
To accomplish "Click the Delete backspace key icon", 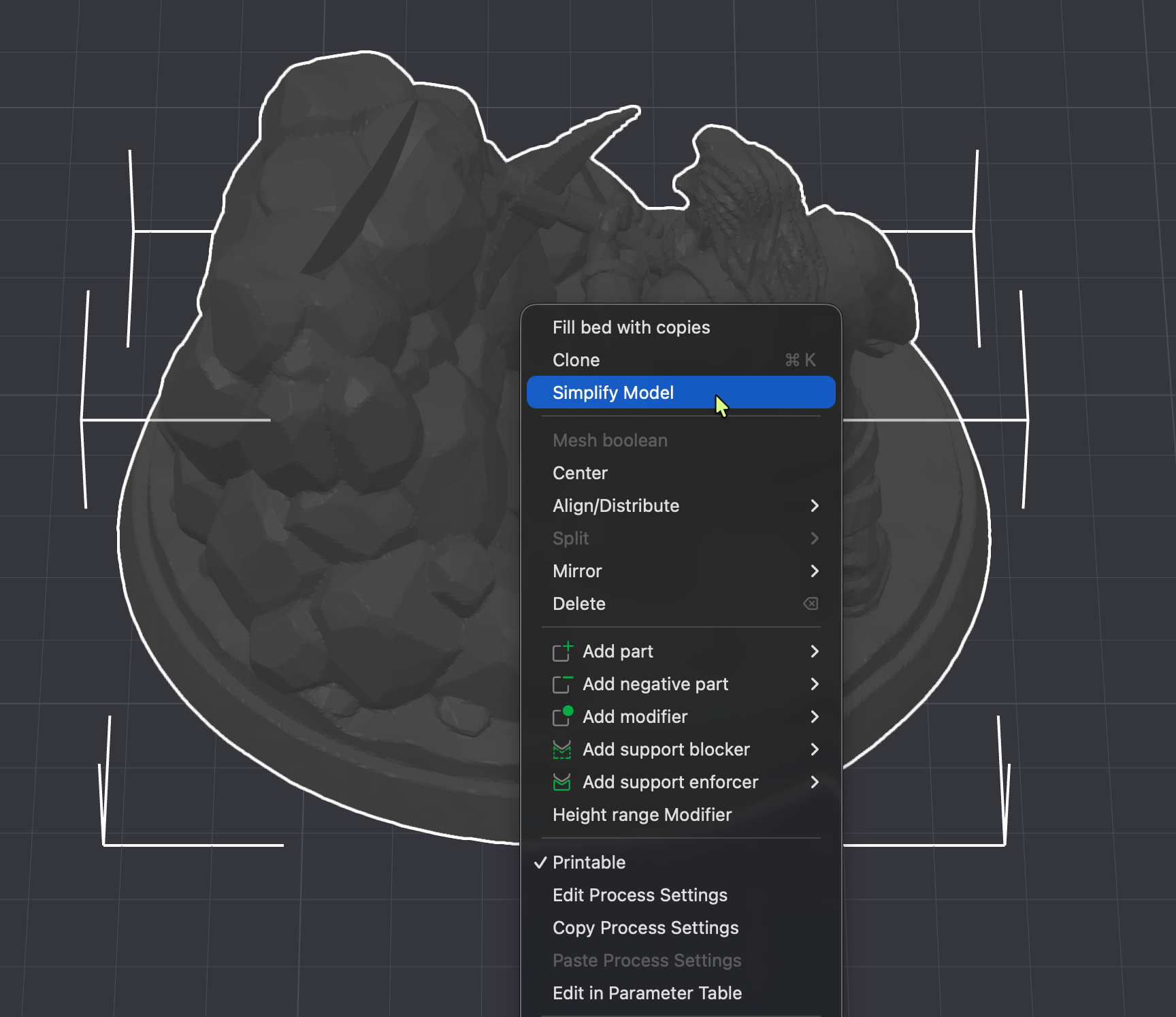I will point(810,604).
